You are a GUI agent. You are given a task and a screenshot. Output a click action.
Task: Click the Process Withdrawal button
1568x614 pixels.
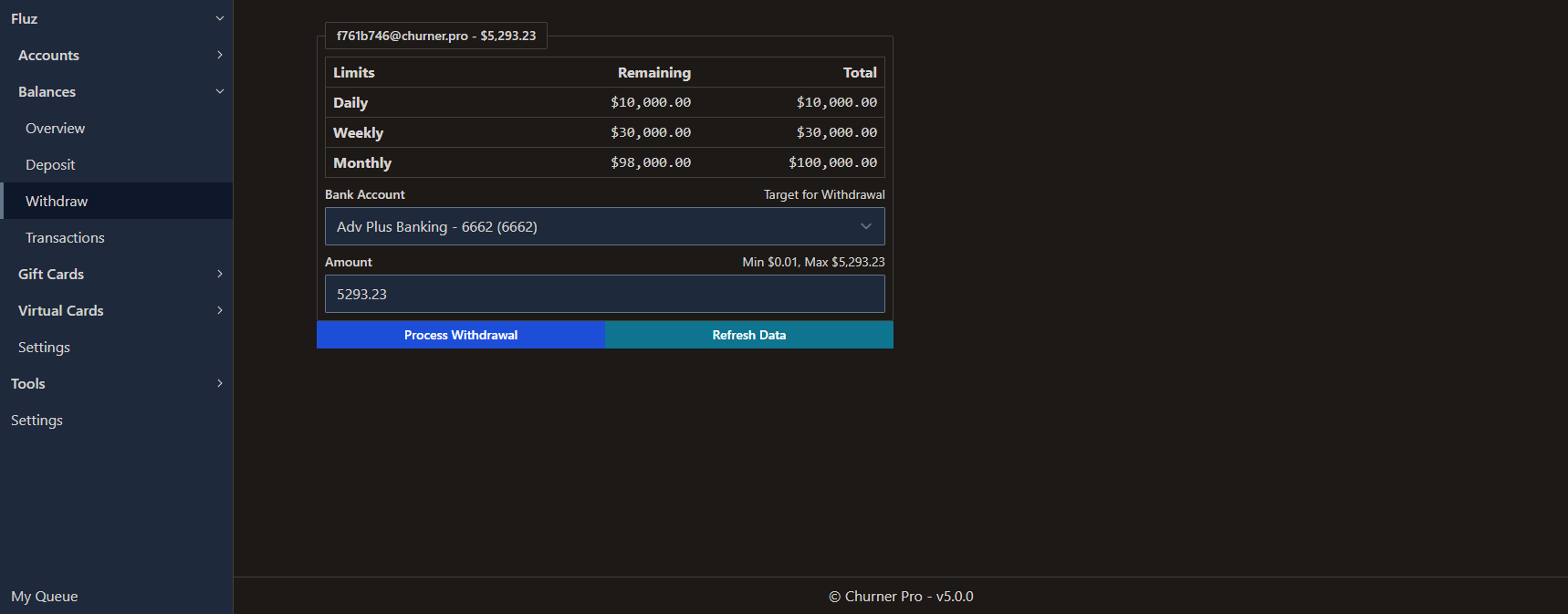click(461, 335)
